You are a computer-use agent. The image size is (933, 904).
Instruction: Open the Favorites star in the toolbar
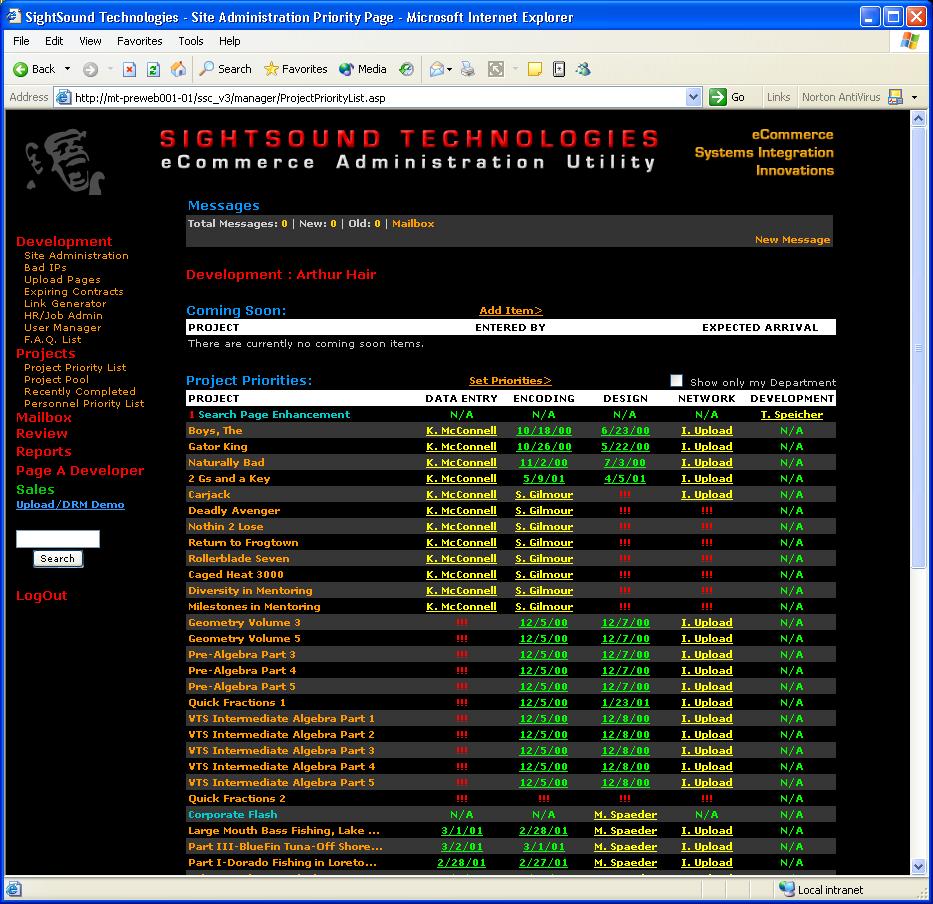296,69
